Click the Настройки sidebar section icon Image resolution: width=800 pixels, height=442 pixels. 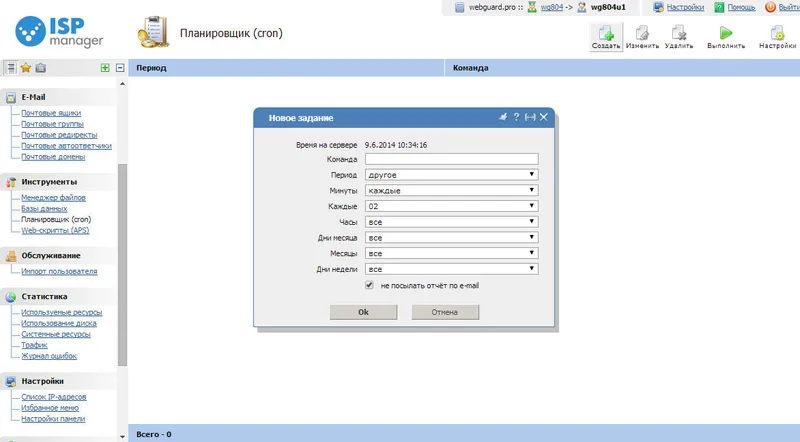pos(11,381)
